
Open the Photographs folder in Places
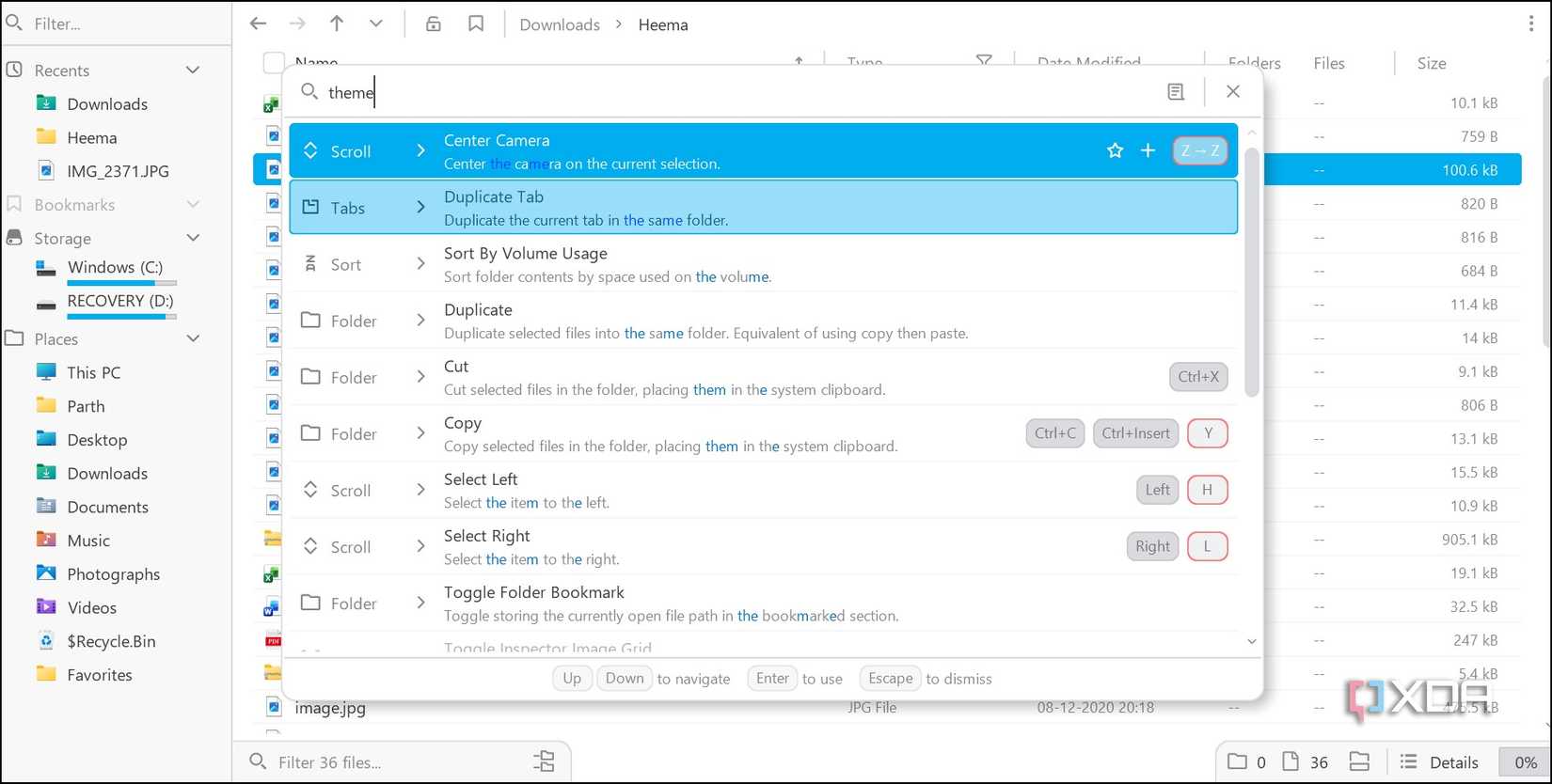click(x=113, y=574)
